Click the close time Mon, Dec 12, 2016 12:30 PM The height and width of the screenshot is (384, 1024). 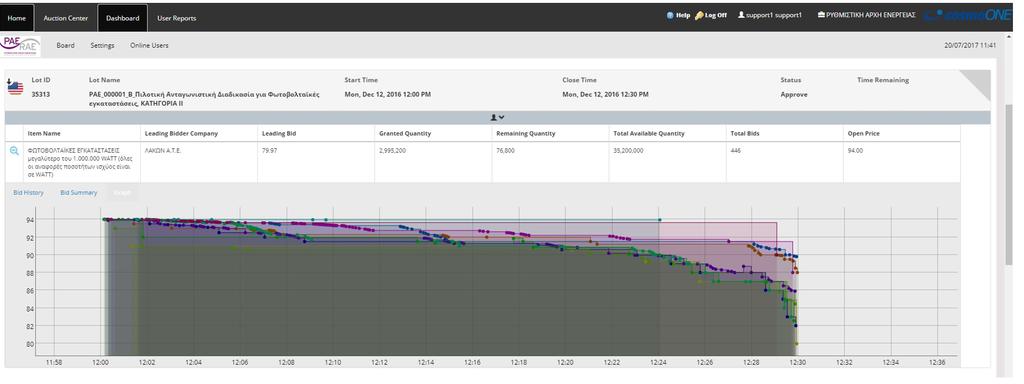(x=605, y=94)
